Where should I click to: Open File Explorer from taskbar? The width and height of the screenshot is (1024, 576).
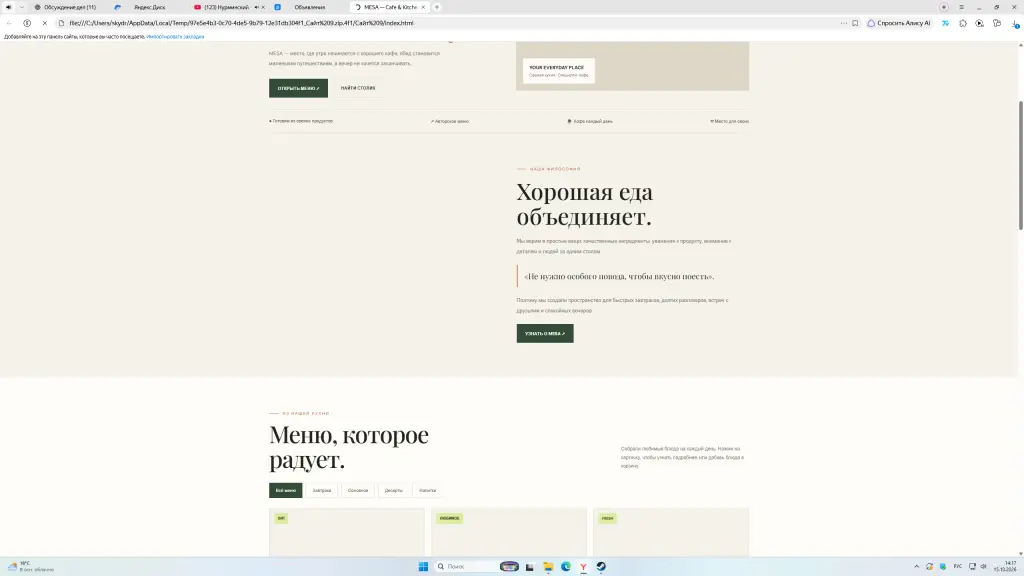(548, 566)
